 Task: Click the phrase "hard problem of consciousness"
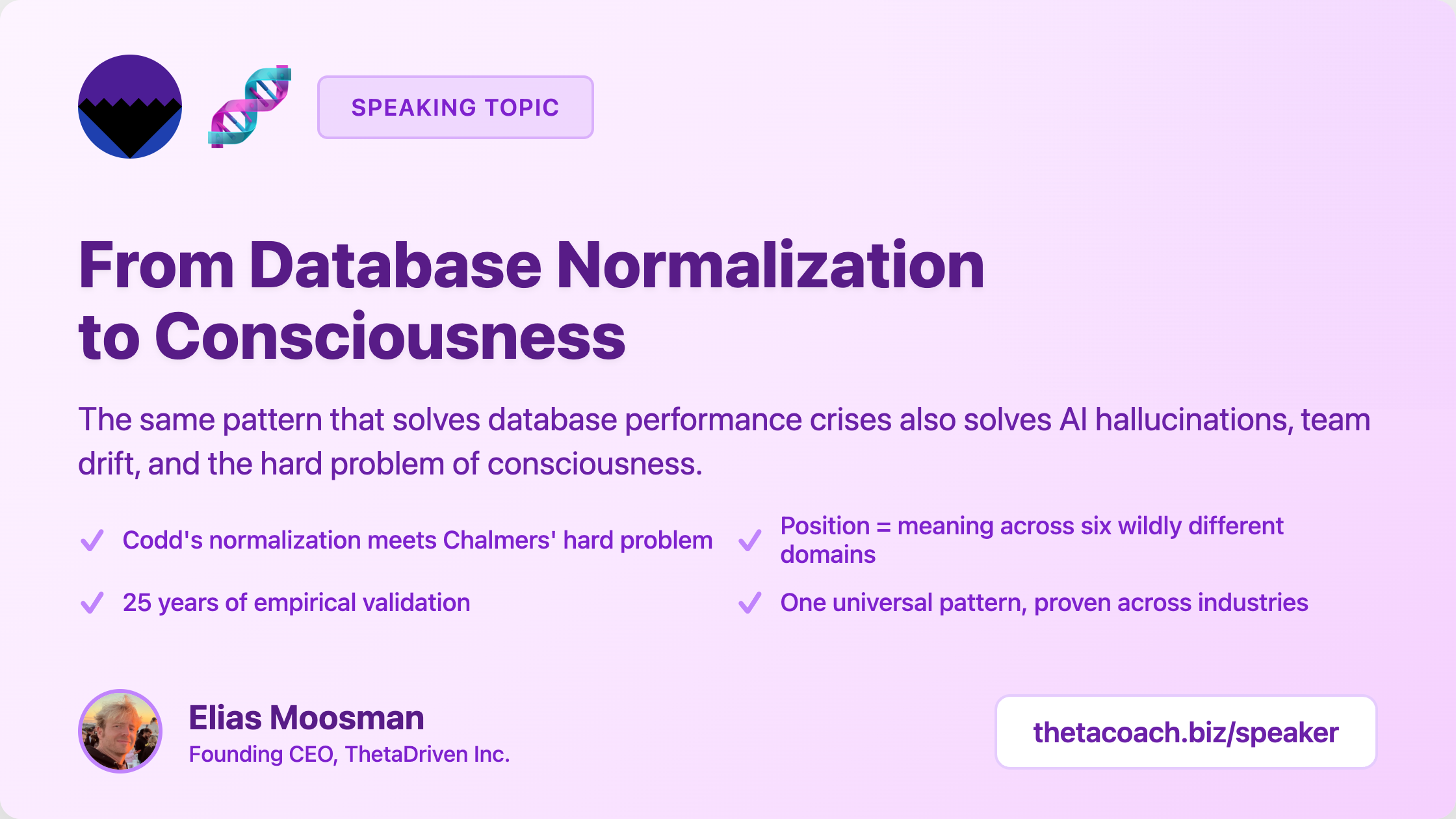[x=480, y=464]
